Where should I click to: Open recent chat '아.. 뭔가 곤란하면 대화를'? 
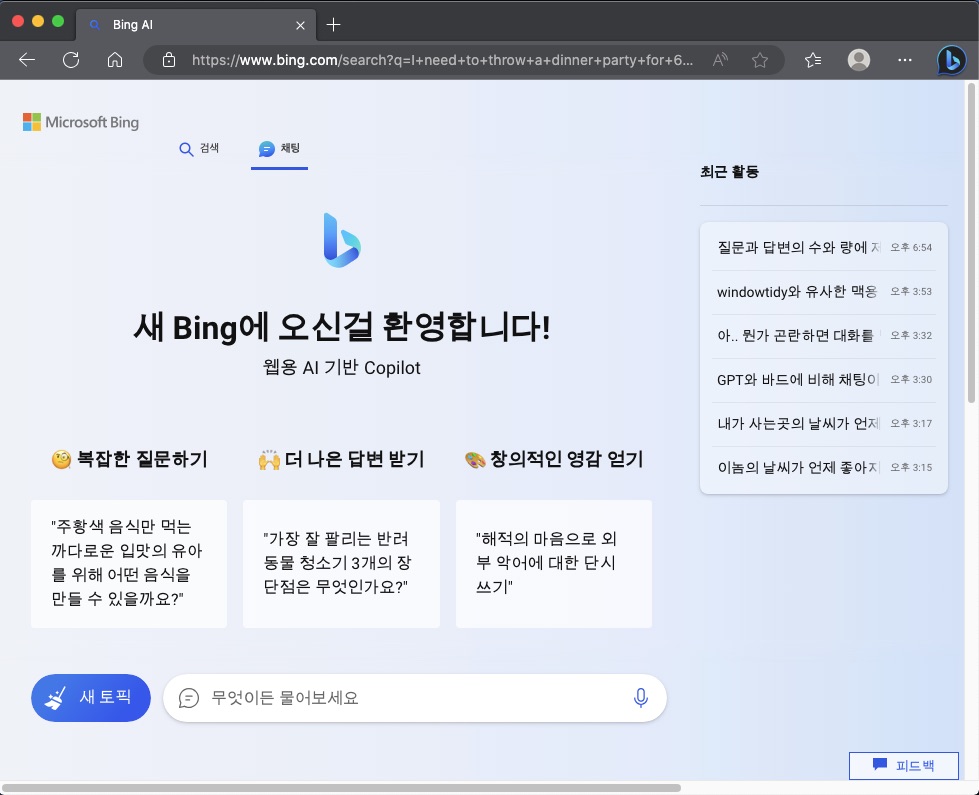click(x=824, y=336)
